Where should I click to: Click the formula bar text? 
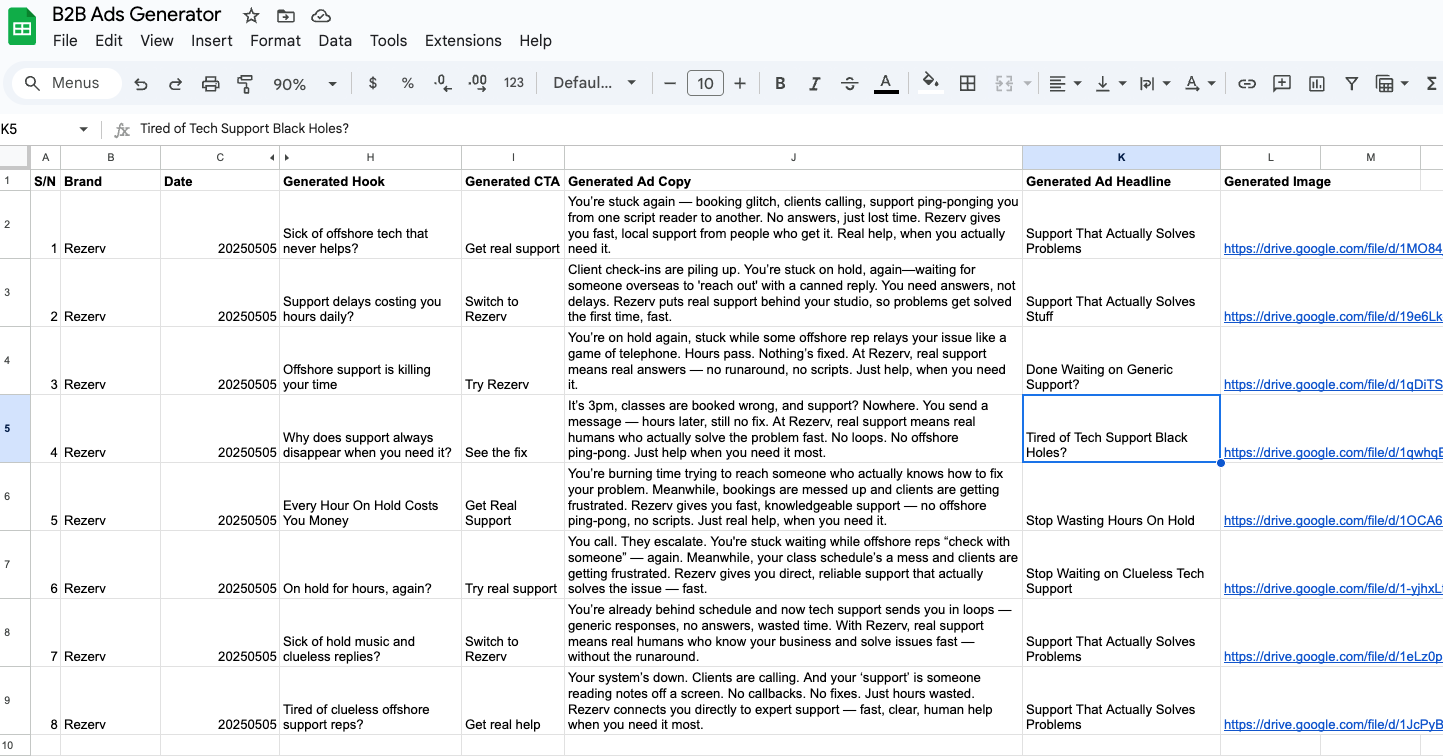point(244,129)
